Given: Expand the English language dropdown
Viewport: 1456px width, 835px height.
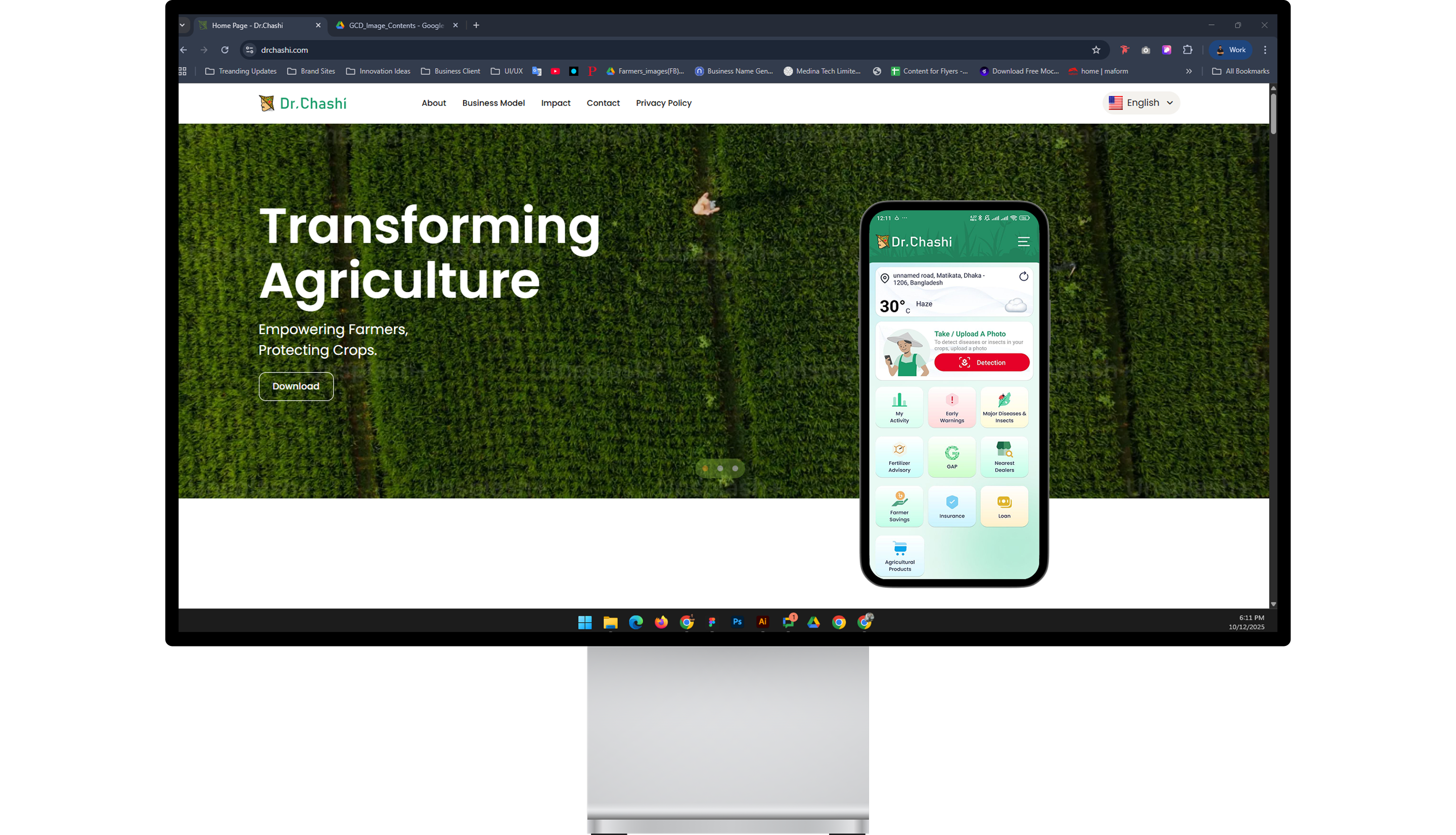Looking at the screenshot, I should click(x=1141, y=103).
